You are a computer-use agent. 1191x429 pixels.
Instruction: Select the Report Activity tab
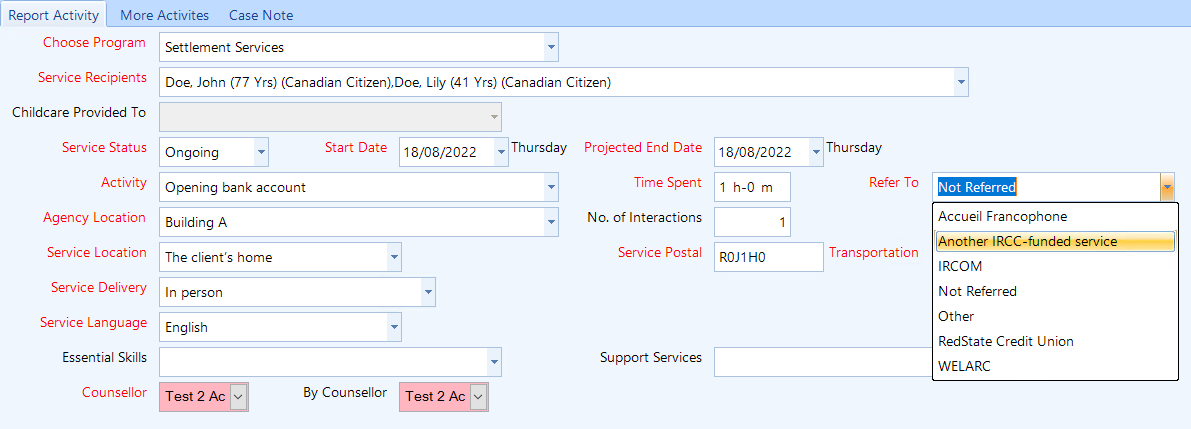[54, 15]
